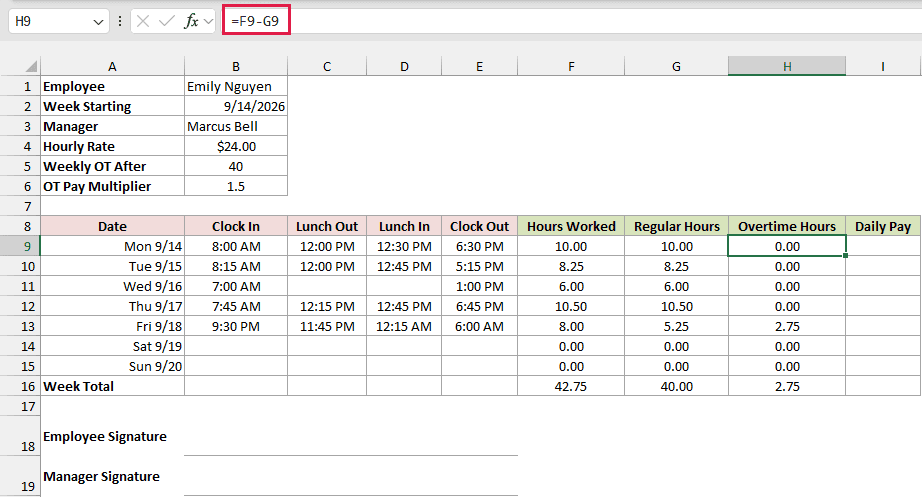The height and width of the screenshot is (497, 922).
Task: Click the 1:00 PM clock out cell
Action: [479, 286]
